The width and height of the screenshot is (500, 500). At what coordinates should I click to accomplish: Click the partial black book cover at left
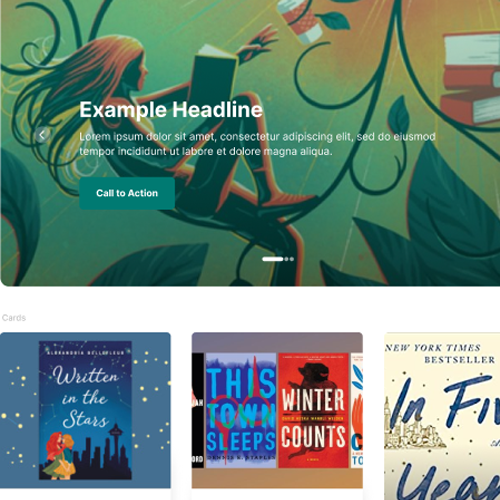198,410
